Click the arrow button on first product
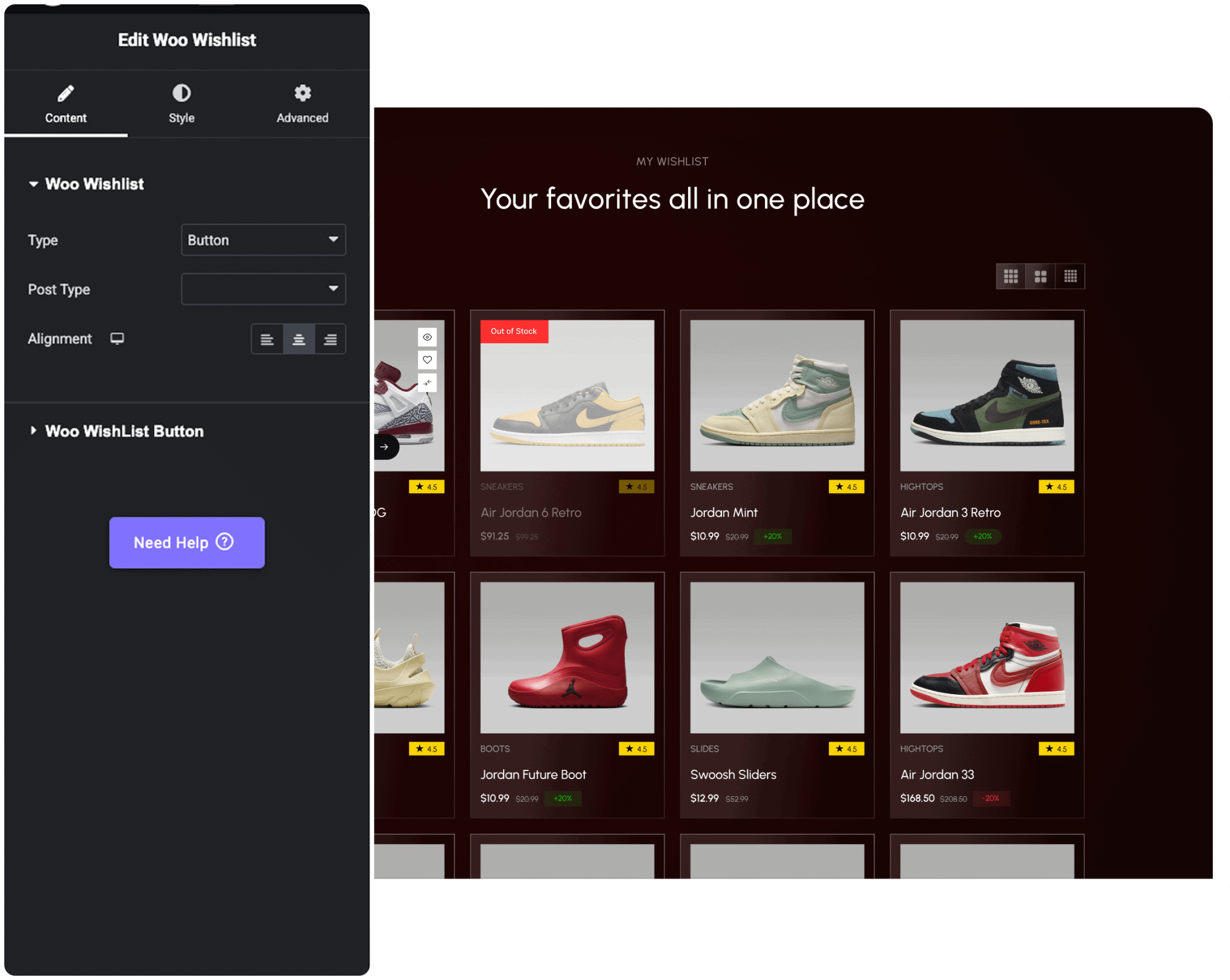The image size is (1230, 980). coord(384,447)
